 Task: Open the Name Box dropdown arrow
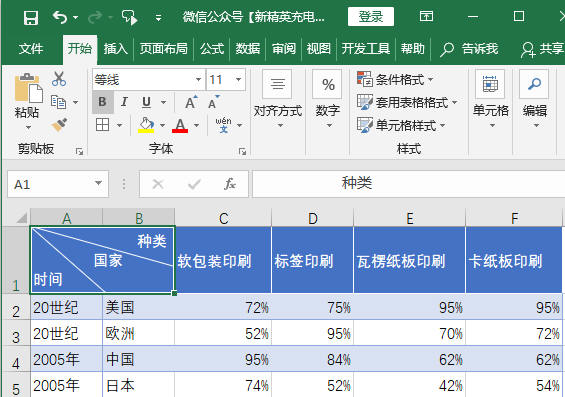click(98, 183)
